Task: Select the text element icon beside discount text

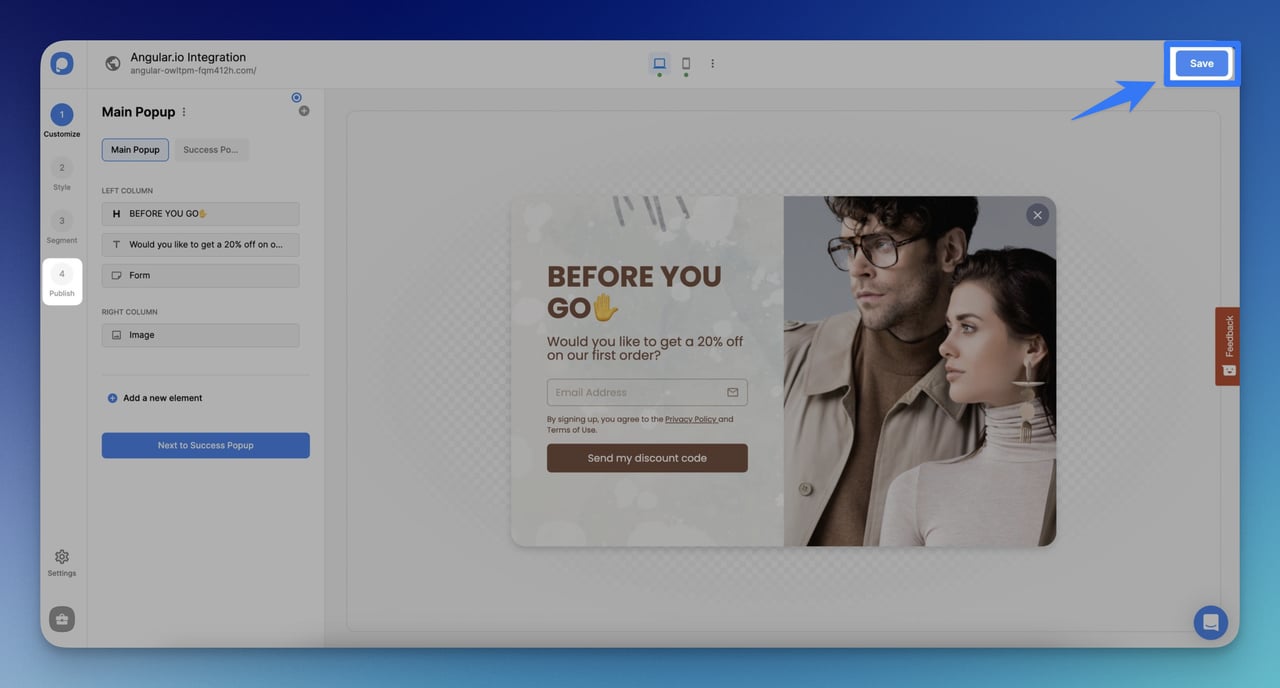Action: pyautogui.click(x=117, y=244)
